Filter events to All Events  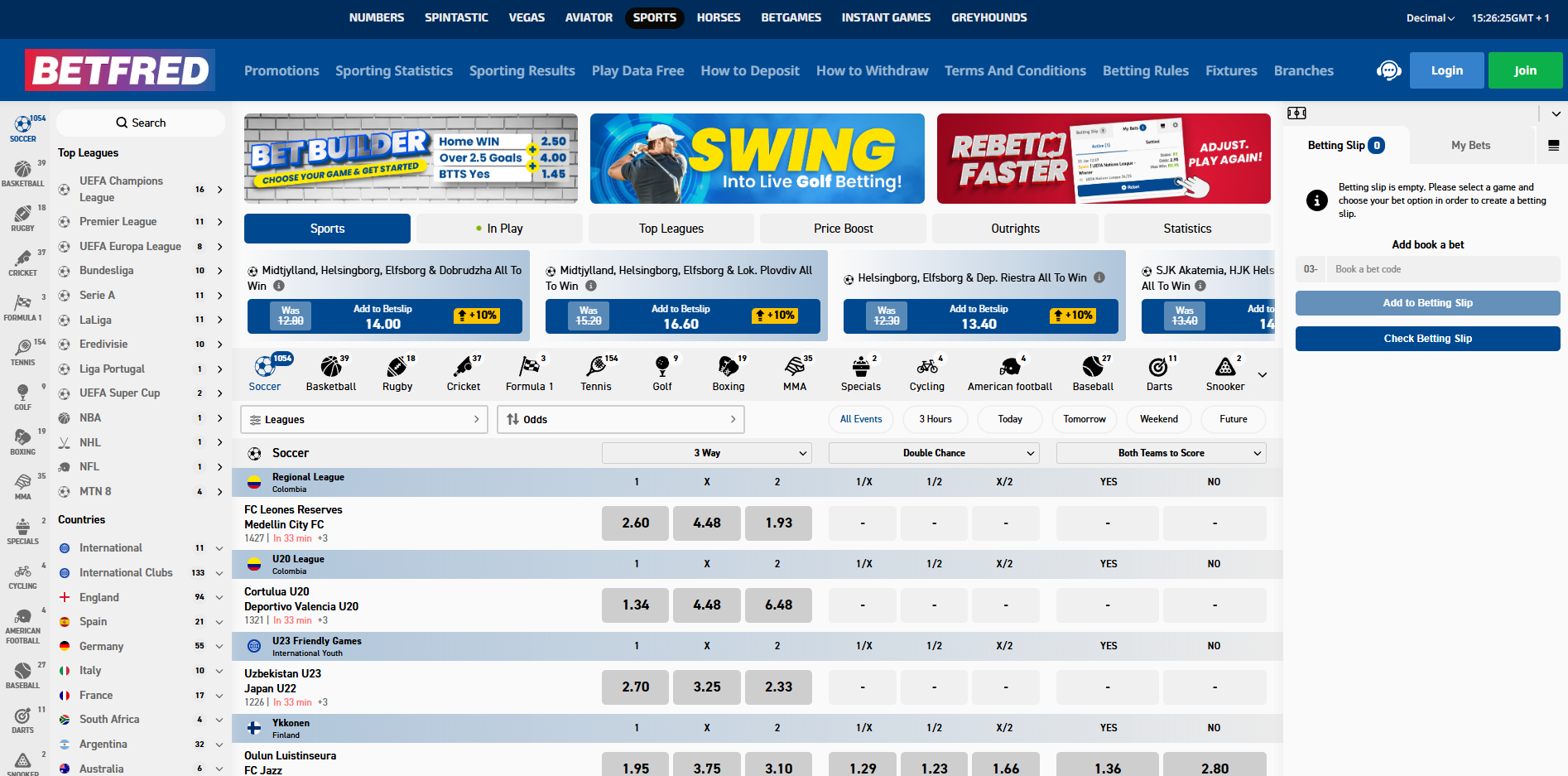[x=861, y=419]
